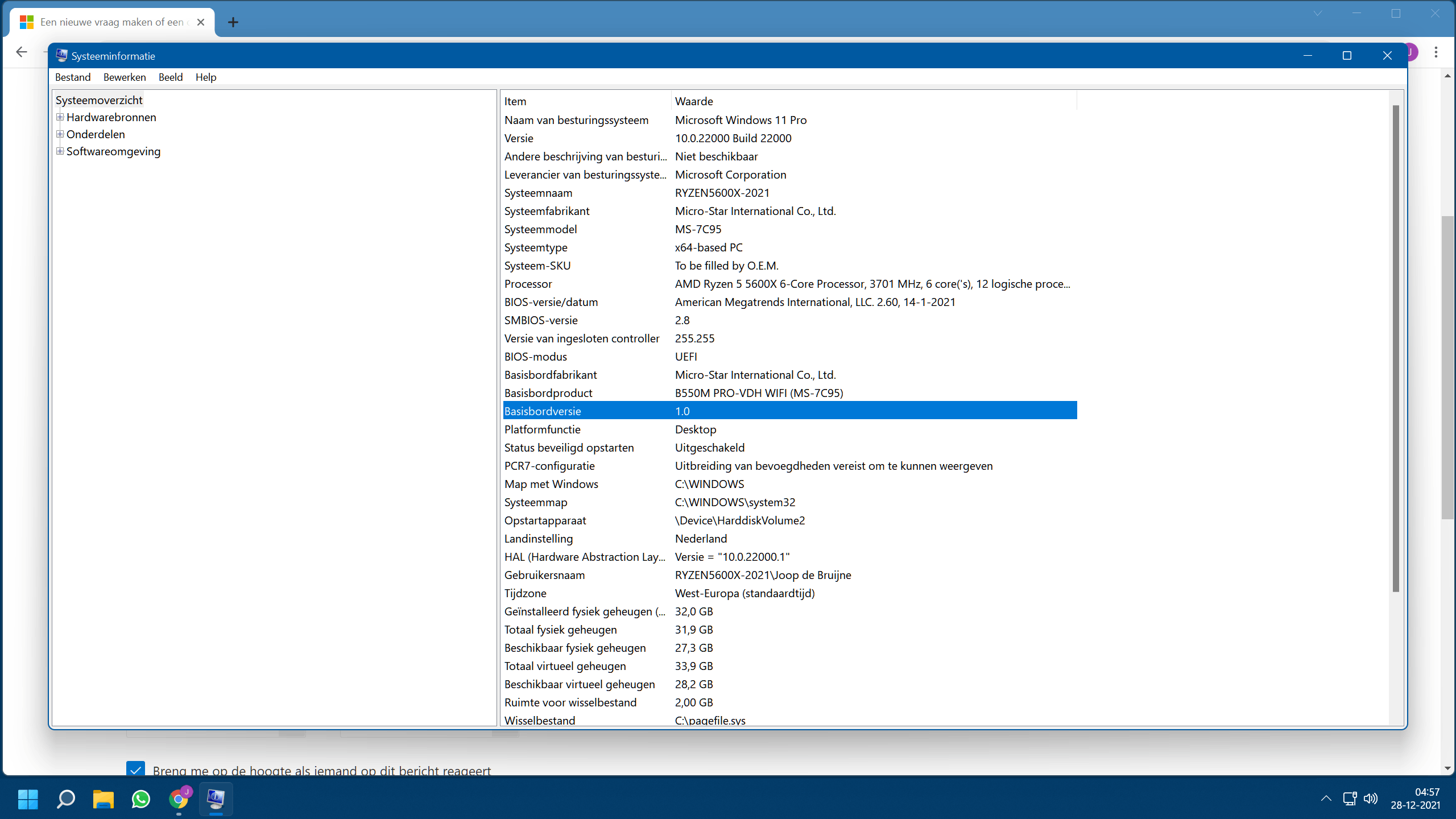Select the 'Platformfunctie' Desktop row
This screenshot has width=1456, height=819.
coord(790,429)
